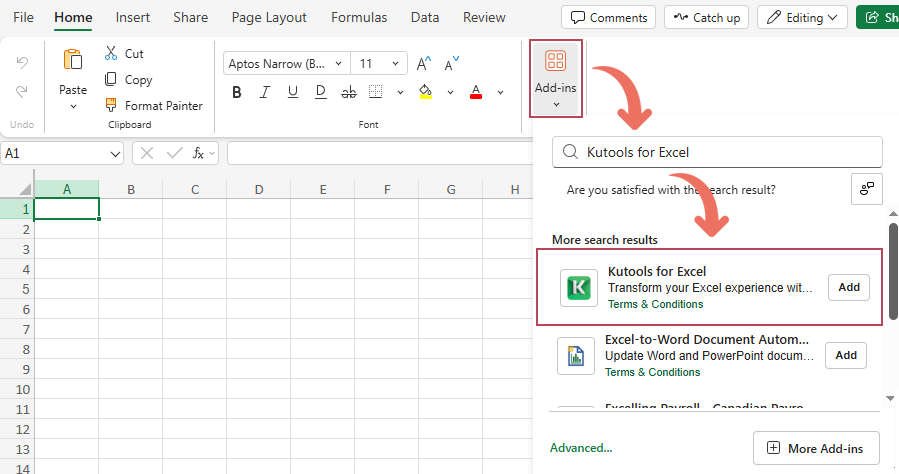899x474 pixels.
Task: Increase font size with larger A
Action: [424, 64]
